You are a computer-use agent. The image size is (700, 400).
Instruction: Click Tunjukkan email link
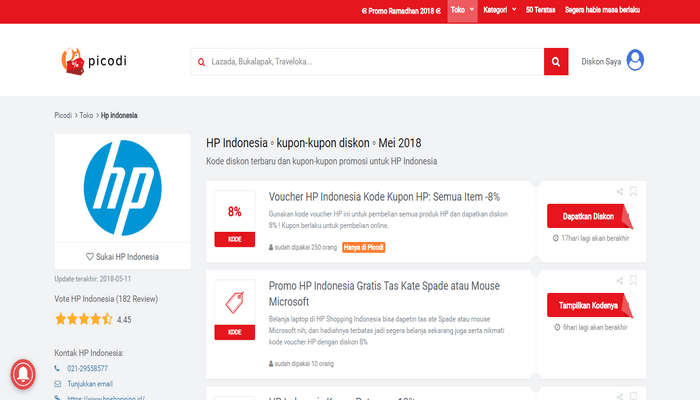90,384
